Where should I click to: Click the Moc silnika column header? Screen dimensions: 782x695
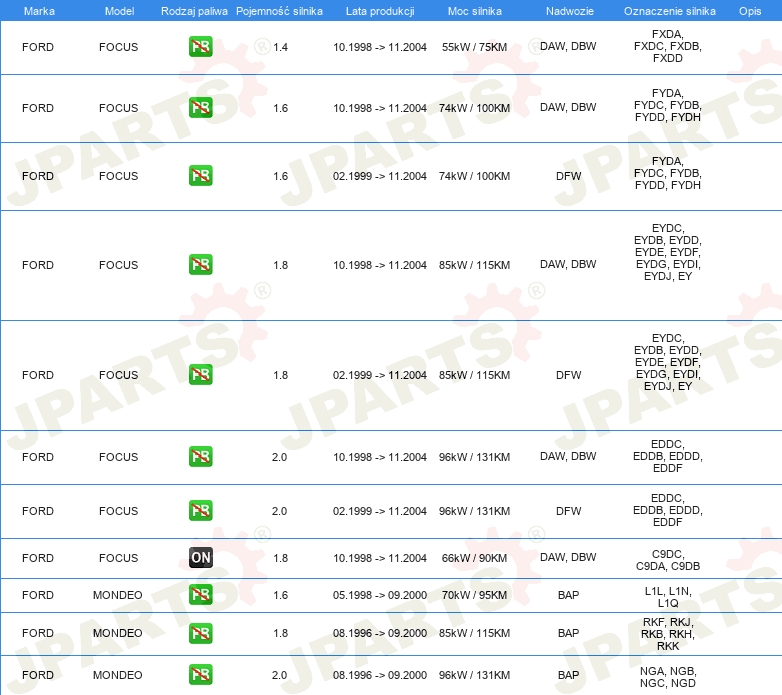click(475, 11)
